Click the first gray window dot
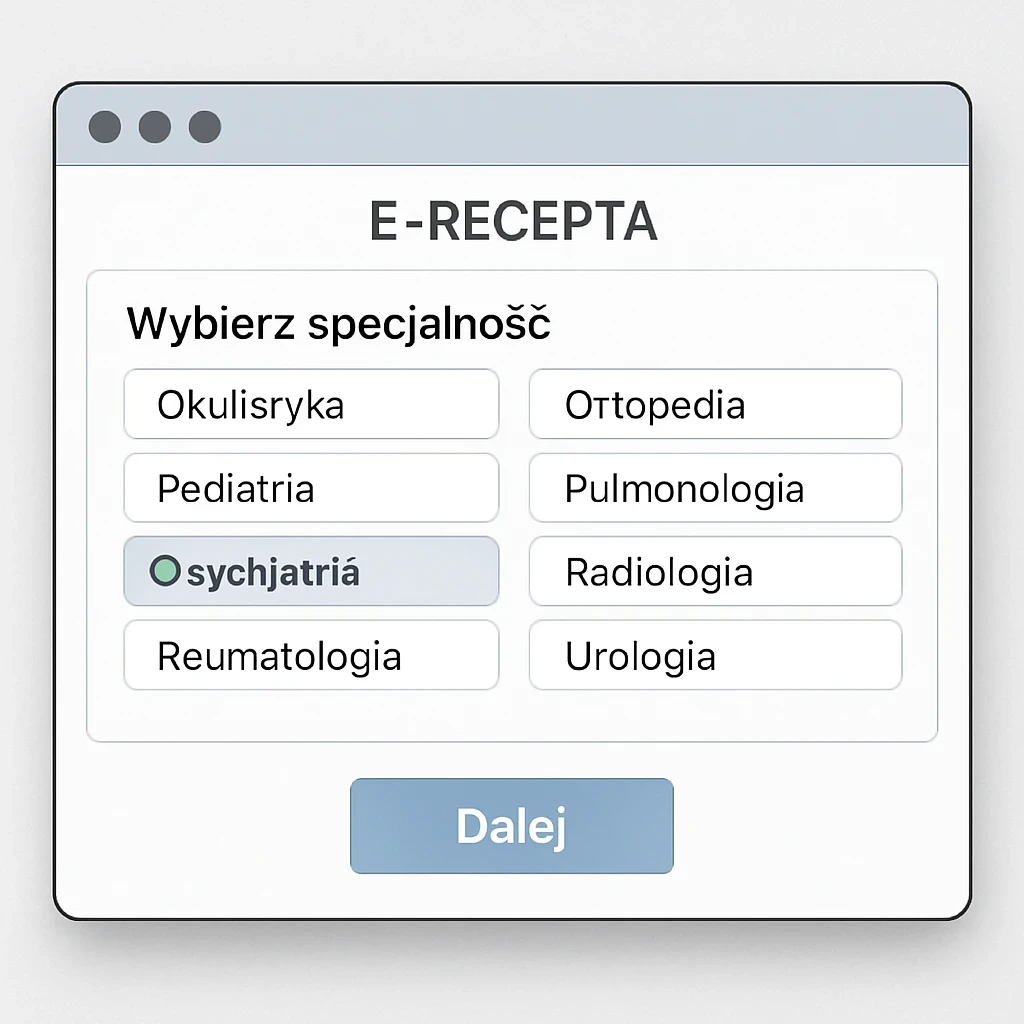 tap(105, 127)
